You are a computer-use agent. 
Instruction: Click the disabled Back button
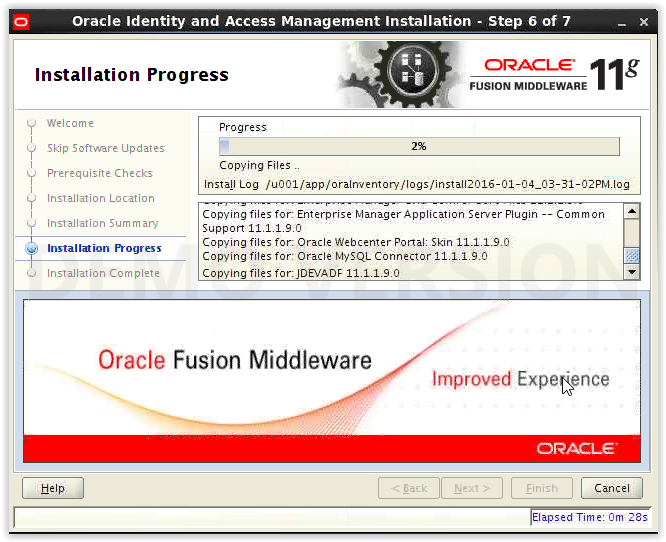coord(409,488)
